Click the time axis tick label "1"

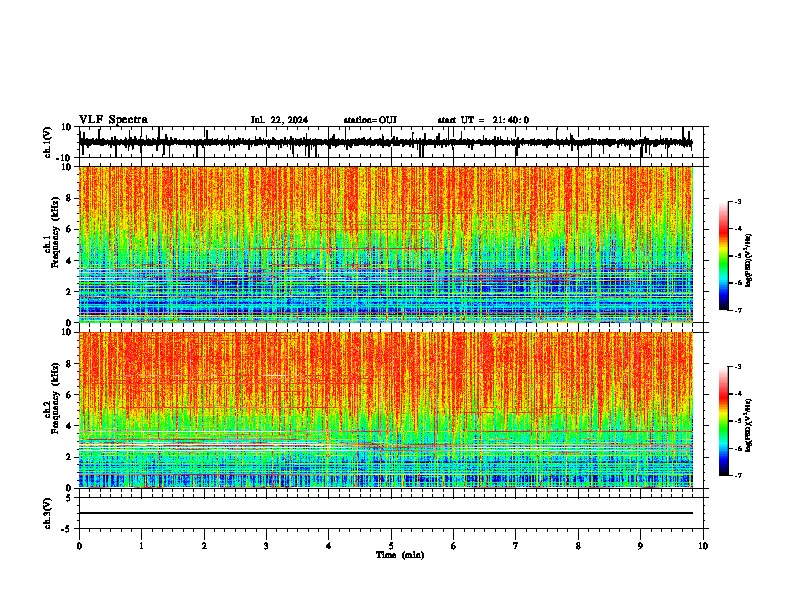click(x=141, y=546)
